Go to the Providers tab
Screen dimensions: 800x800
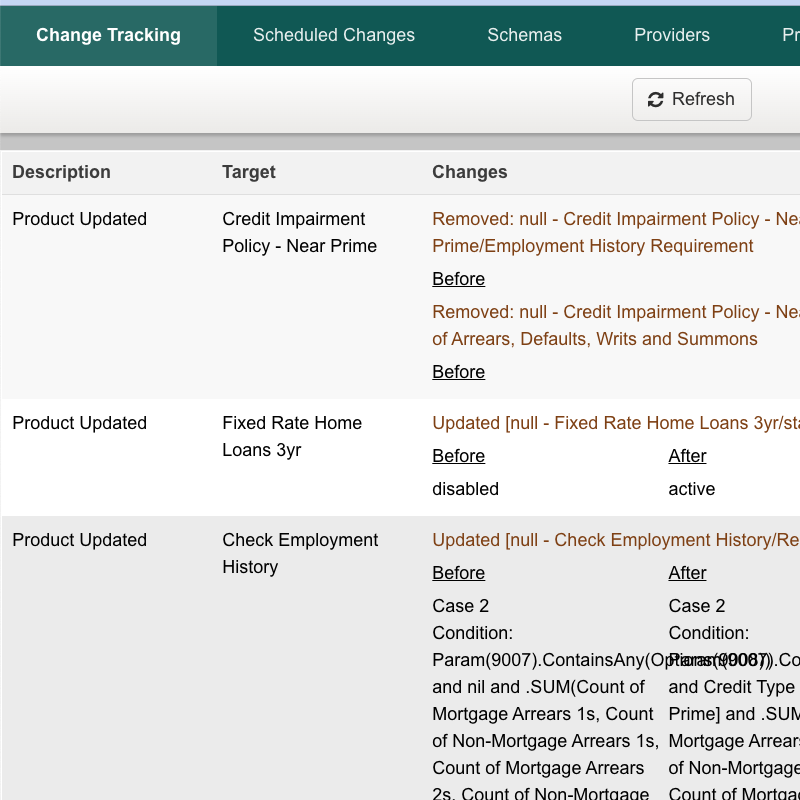(671, 35)
